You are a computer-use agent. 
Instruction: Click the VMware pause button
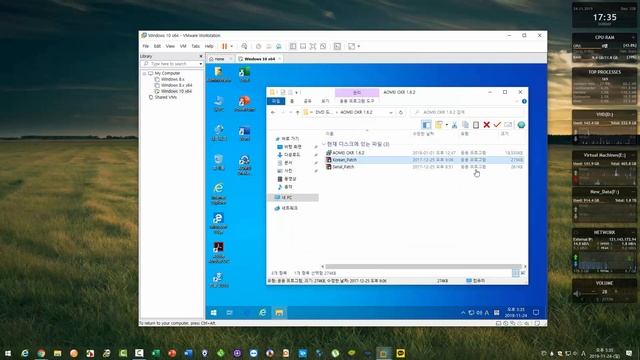224,47
